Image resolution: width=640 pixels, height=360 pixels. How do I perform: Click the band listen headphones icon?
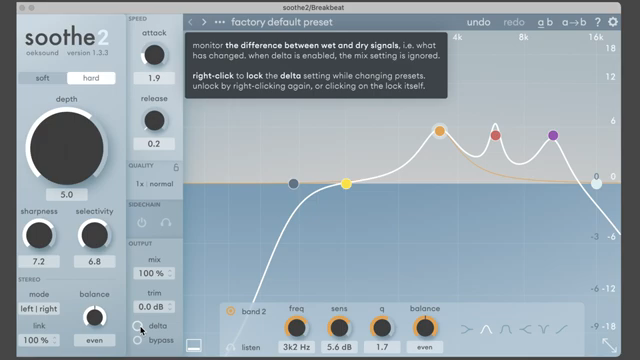coord(231,347)
